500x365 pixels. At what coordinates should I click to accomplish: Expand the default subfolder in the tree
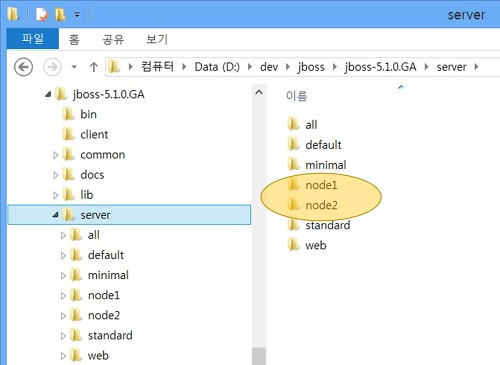(x=63, y=255)
